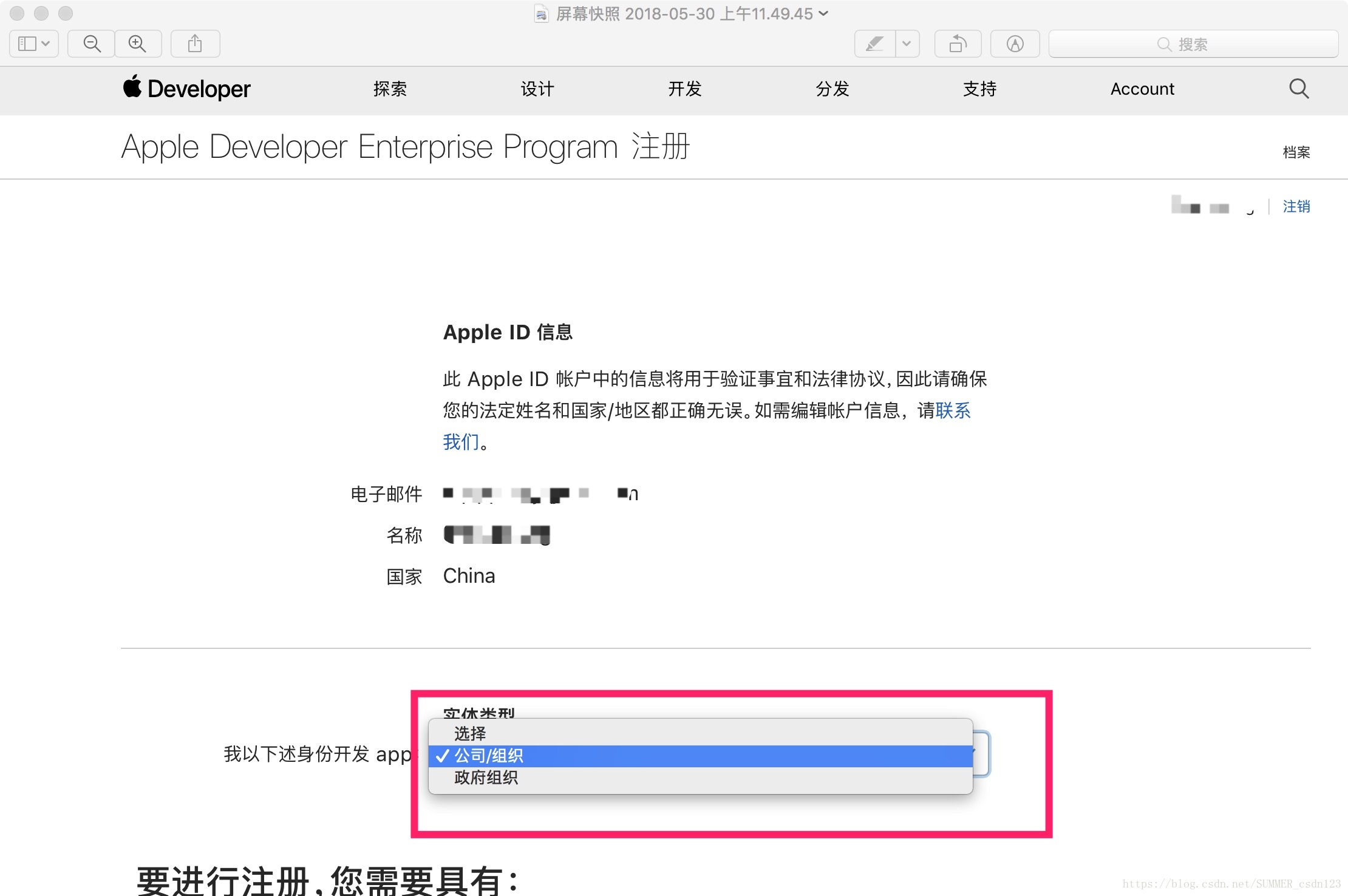Screen dimensions: 1348x896
Task: Click the entity type select box arrow
Action: click(x=980, y=753)
